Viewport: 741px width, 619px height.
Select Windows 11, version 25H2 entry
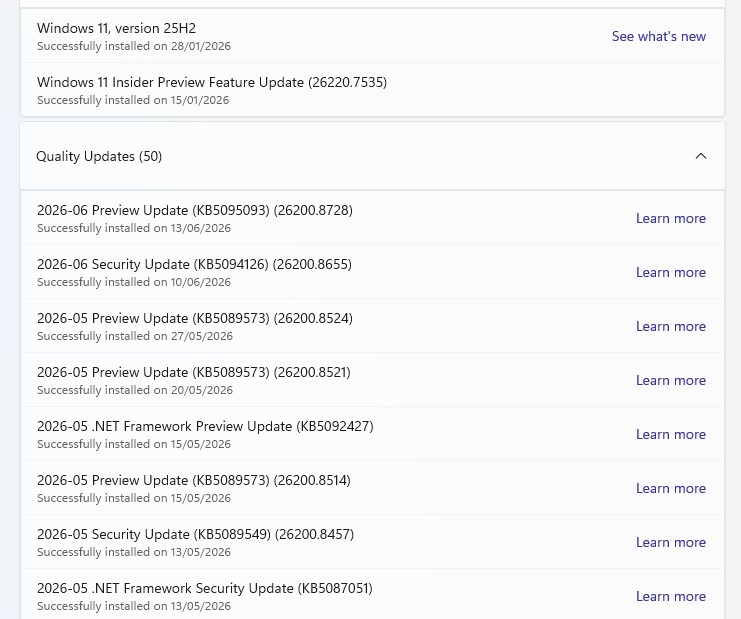pos(372,36)
